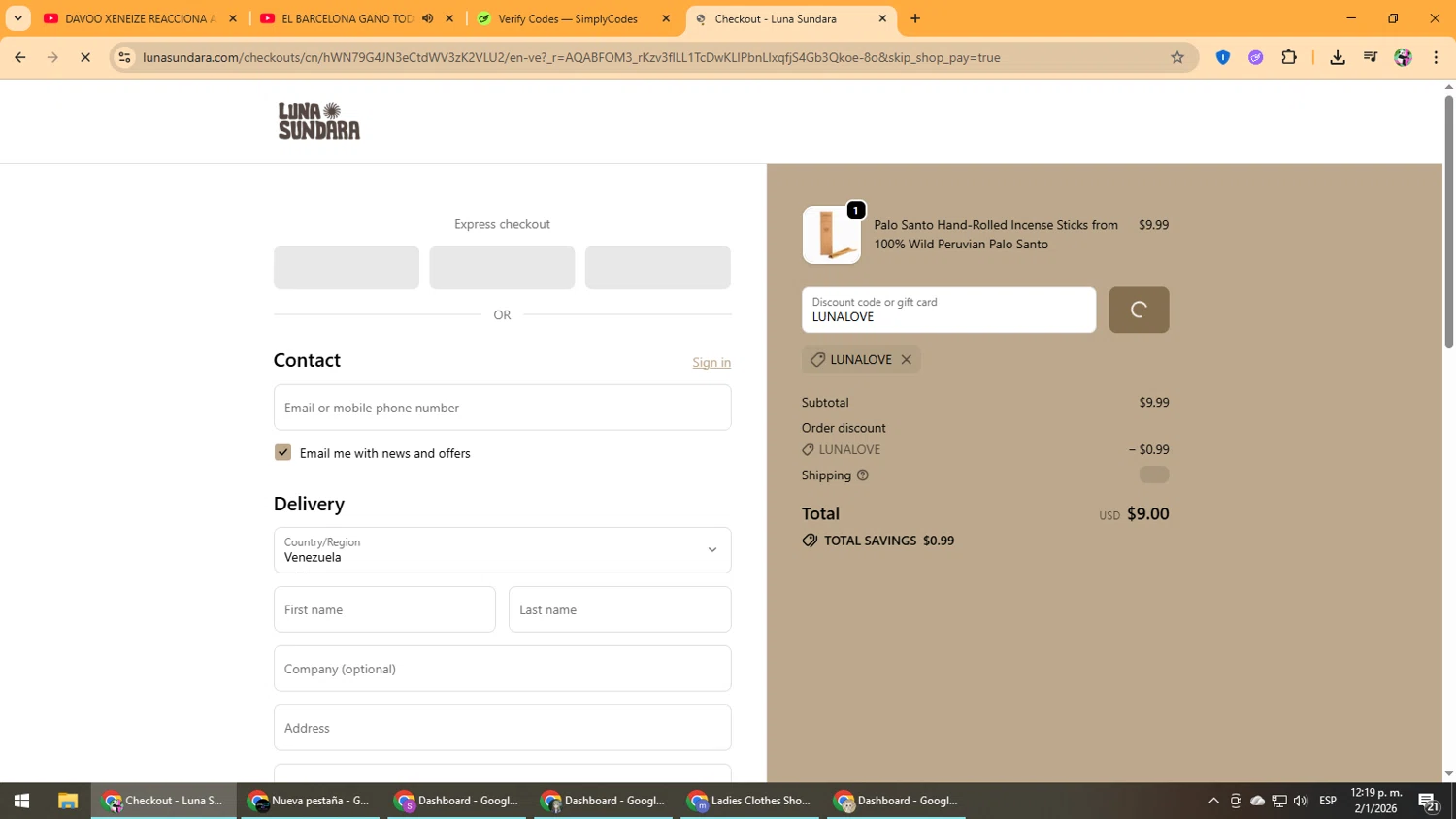Bookmark this page with the star icon
The width and height of the screenshot is (1456, 819).
pos(1177,57)
